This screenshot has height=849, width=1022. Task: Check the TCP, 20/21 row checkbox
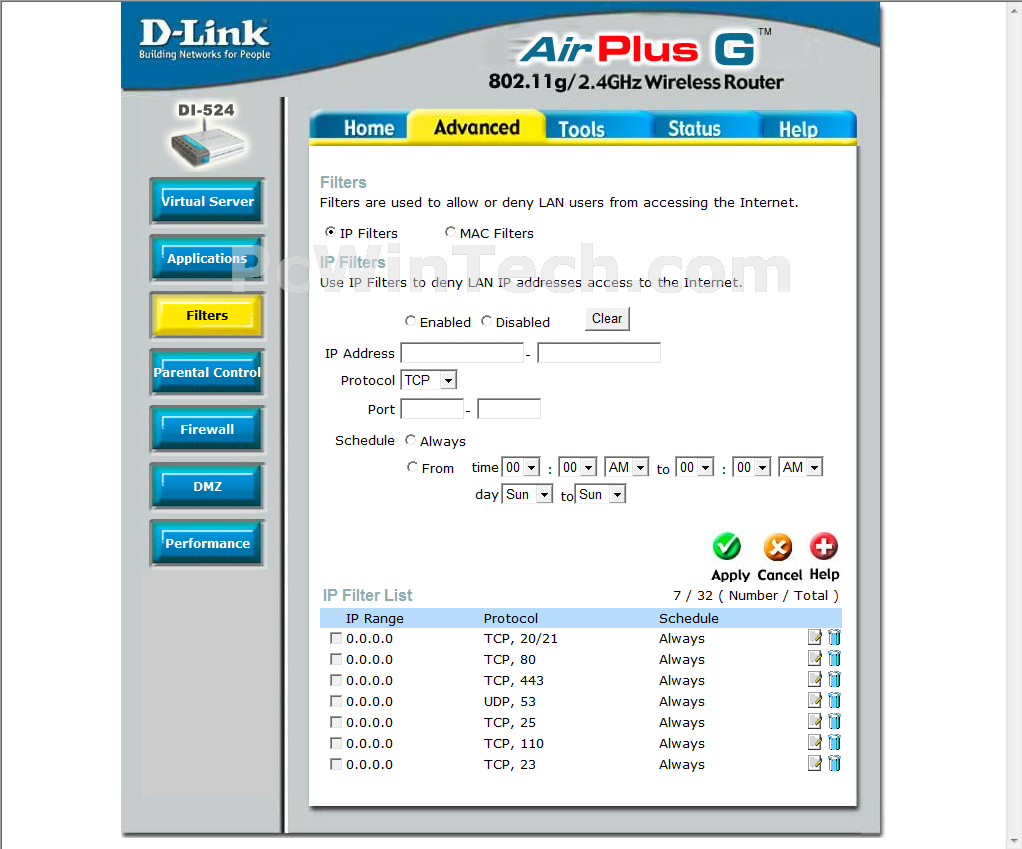(336, 639)
